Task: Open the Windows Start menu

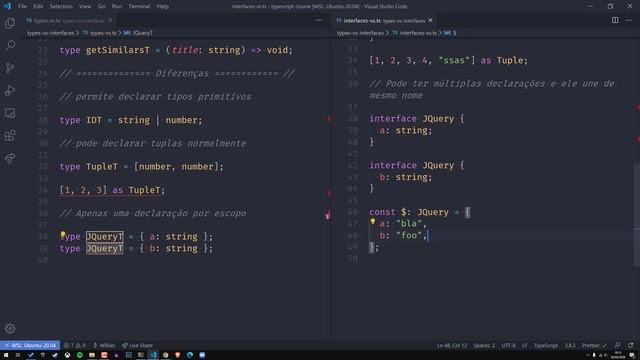Action: [6, 355]
